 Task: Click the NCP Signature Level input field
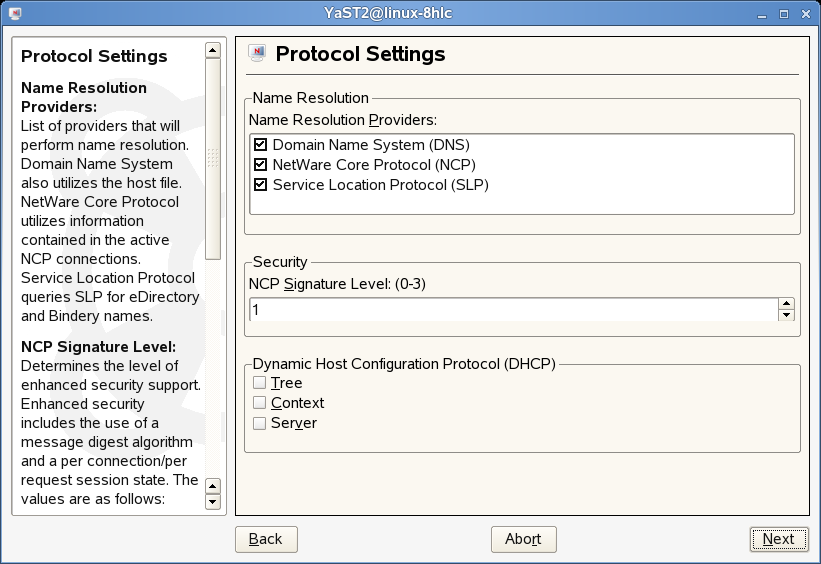tap(512, 310)
